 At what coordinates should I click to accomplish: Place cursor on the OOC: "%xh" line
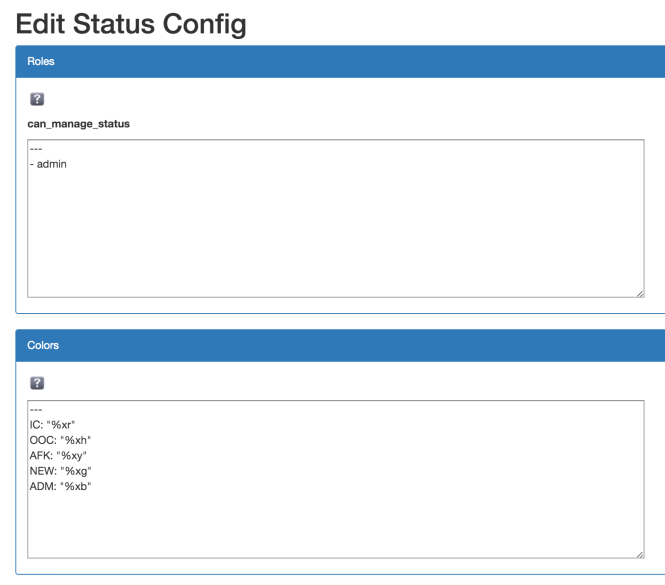60,440
